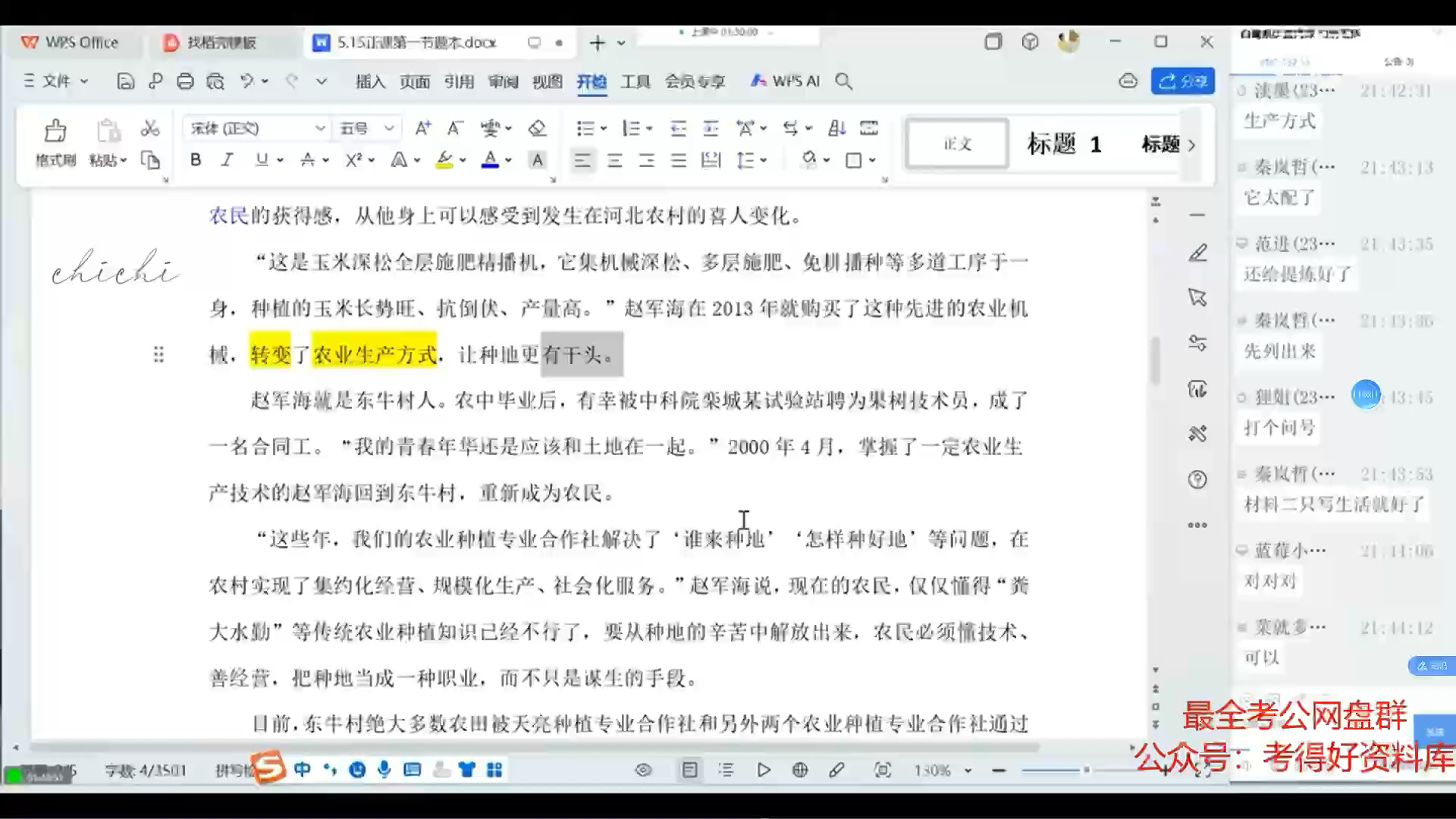1456x819 pixels.
Task: Open Print Preview icon
Action: (x=215, y=81)
